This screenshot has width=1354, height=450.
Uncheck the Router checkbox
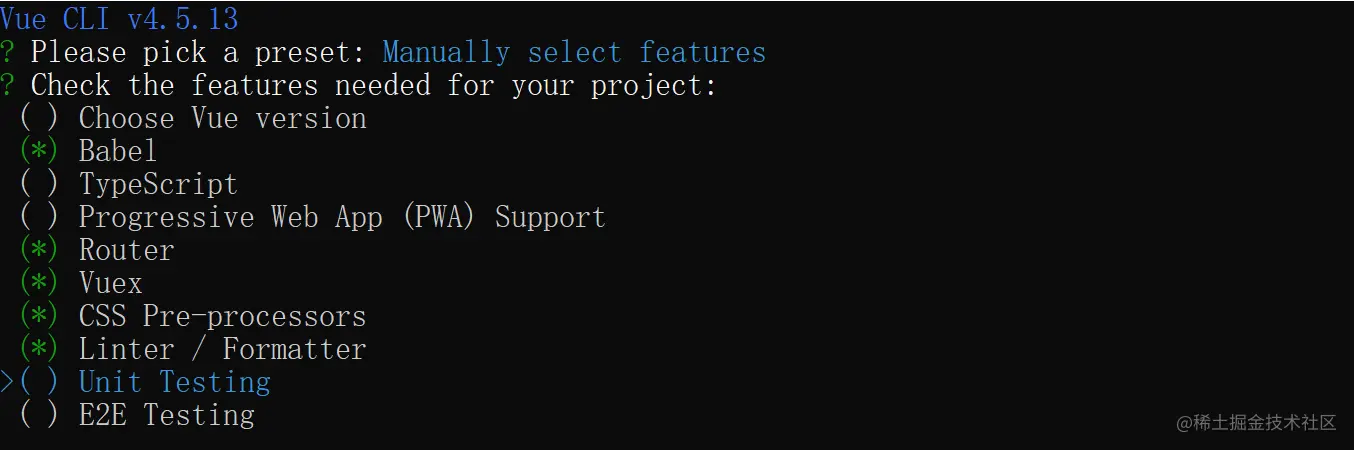pos(39,250)
